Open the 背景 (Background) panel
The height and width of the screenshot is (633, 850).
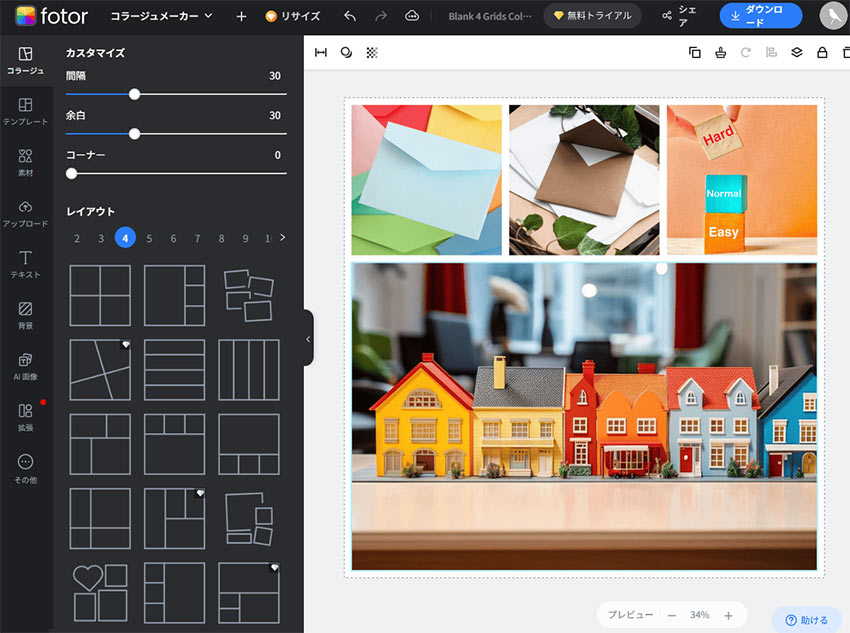point(25,314)
